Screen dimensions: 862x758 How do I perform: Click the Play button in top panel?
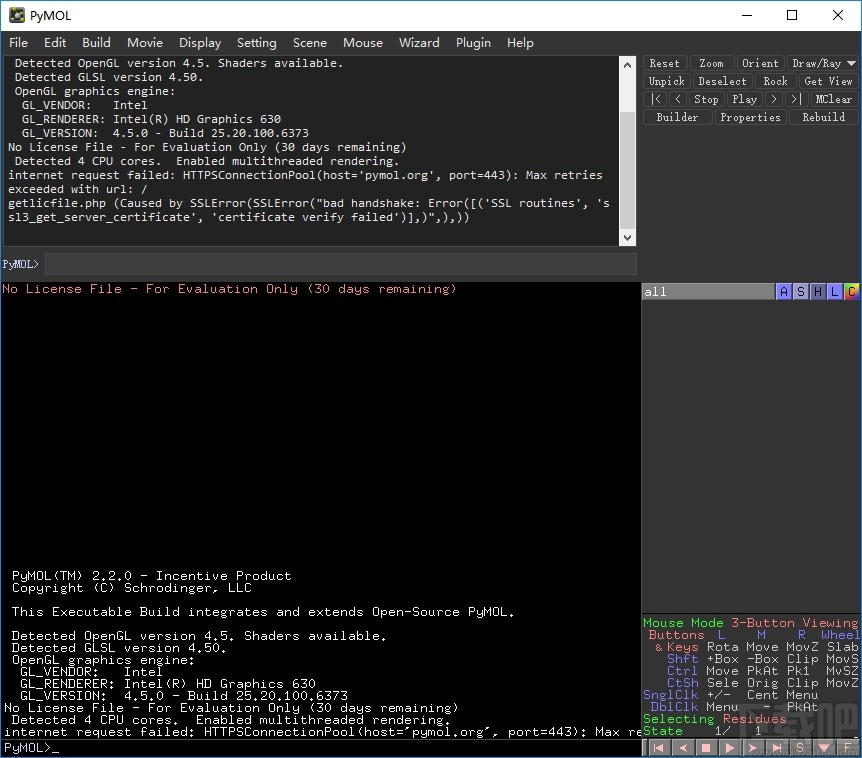point(745,99)
